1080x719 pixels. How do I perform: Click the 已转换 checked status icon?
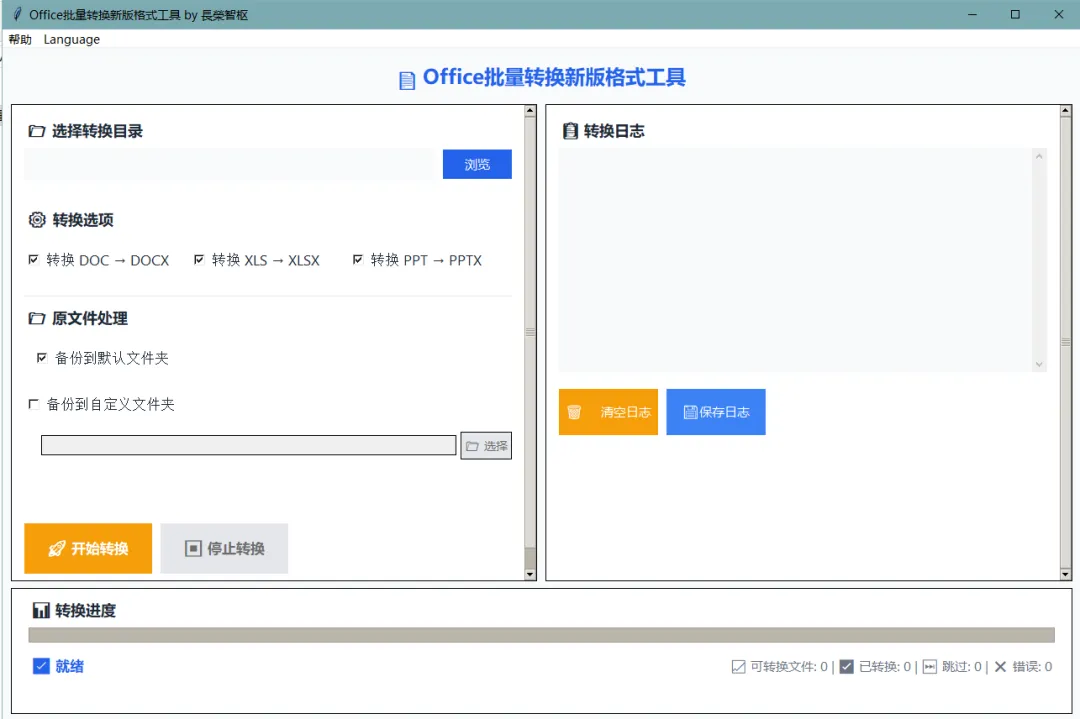(847, 667)
